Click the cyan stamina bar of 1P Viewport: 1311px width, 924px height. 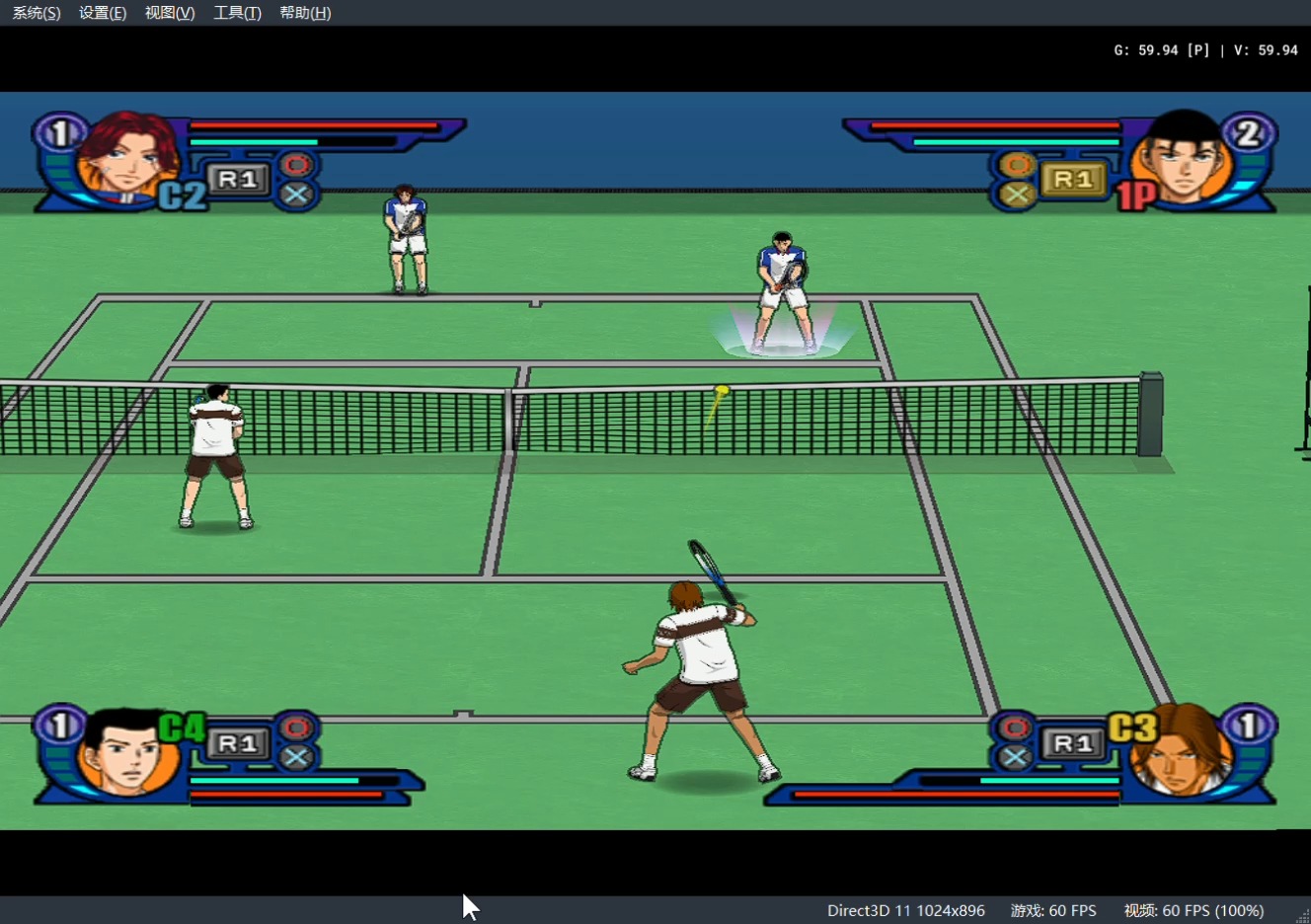1016,142
